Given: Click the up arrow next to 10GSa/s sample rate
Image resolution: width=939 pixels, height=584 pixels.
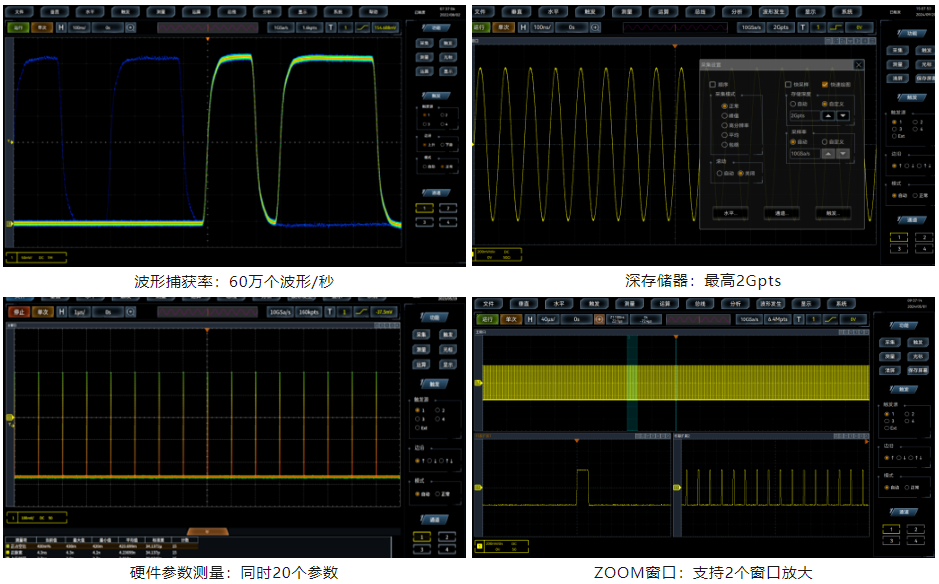Looking at the screenshot, I should tap(827, 153).
